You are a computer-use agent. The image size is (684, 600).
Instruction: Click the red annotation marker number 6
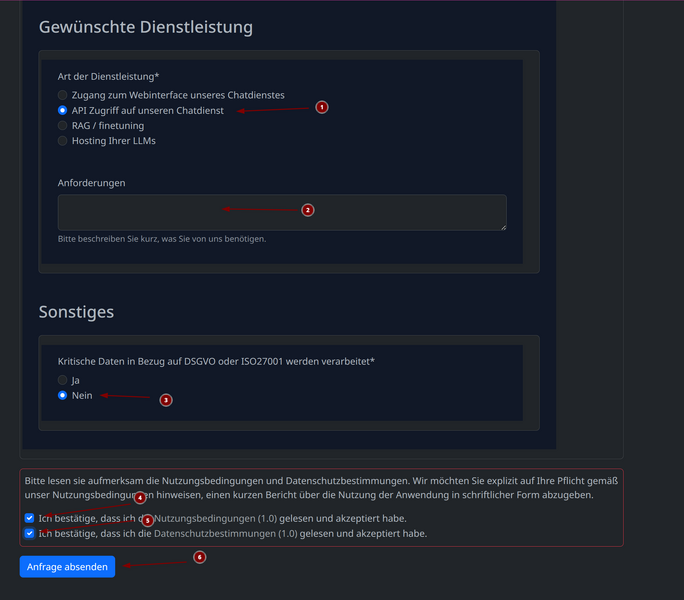pos(199,557)
